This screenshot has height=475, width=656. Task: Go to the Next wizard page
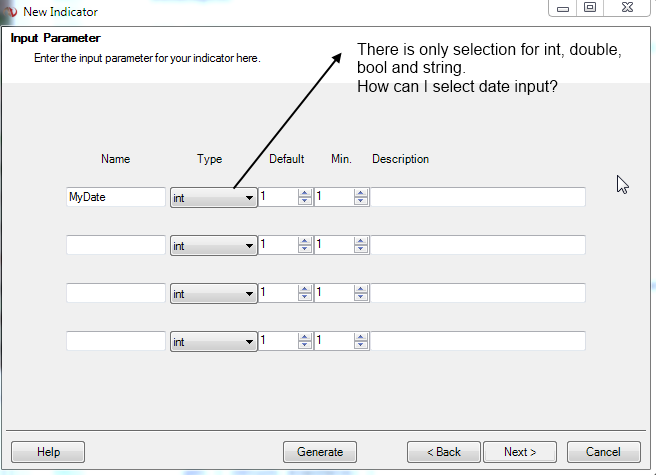click(x=520, y=452)
